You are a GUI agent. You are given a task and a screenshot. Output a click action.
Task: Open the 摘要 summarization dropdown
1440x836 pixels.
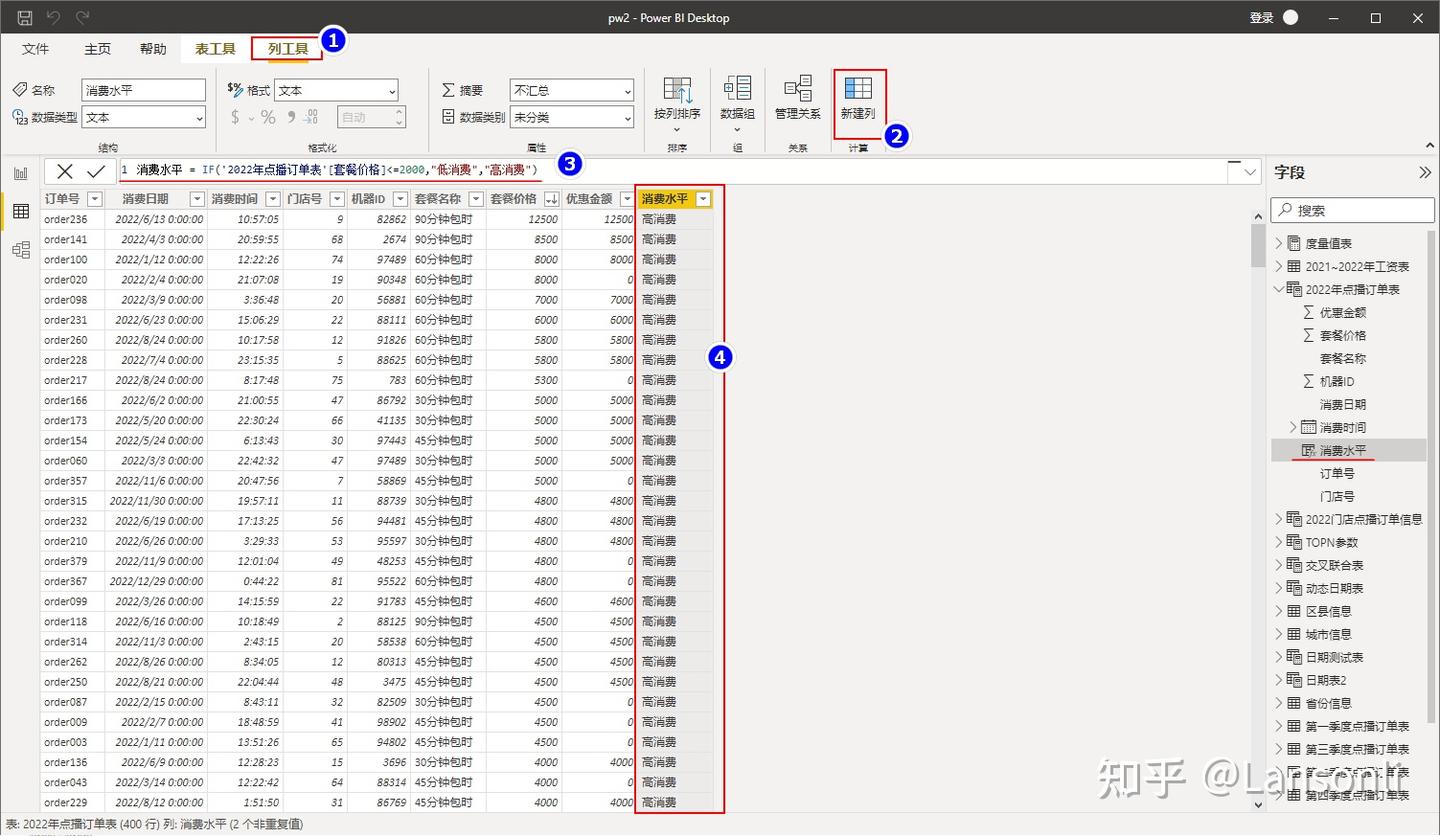[572, 90]
